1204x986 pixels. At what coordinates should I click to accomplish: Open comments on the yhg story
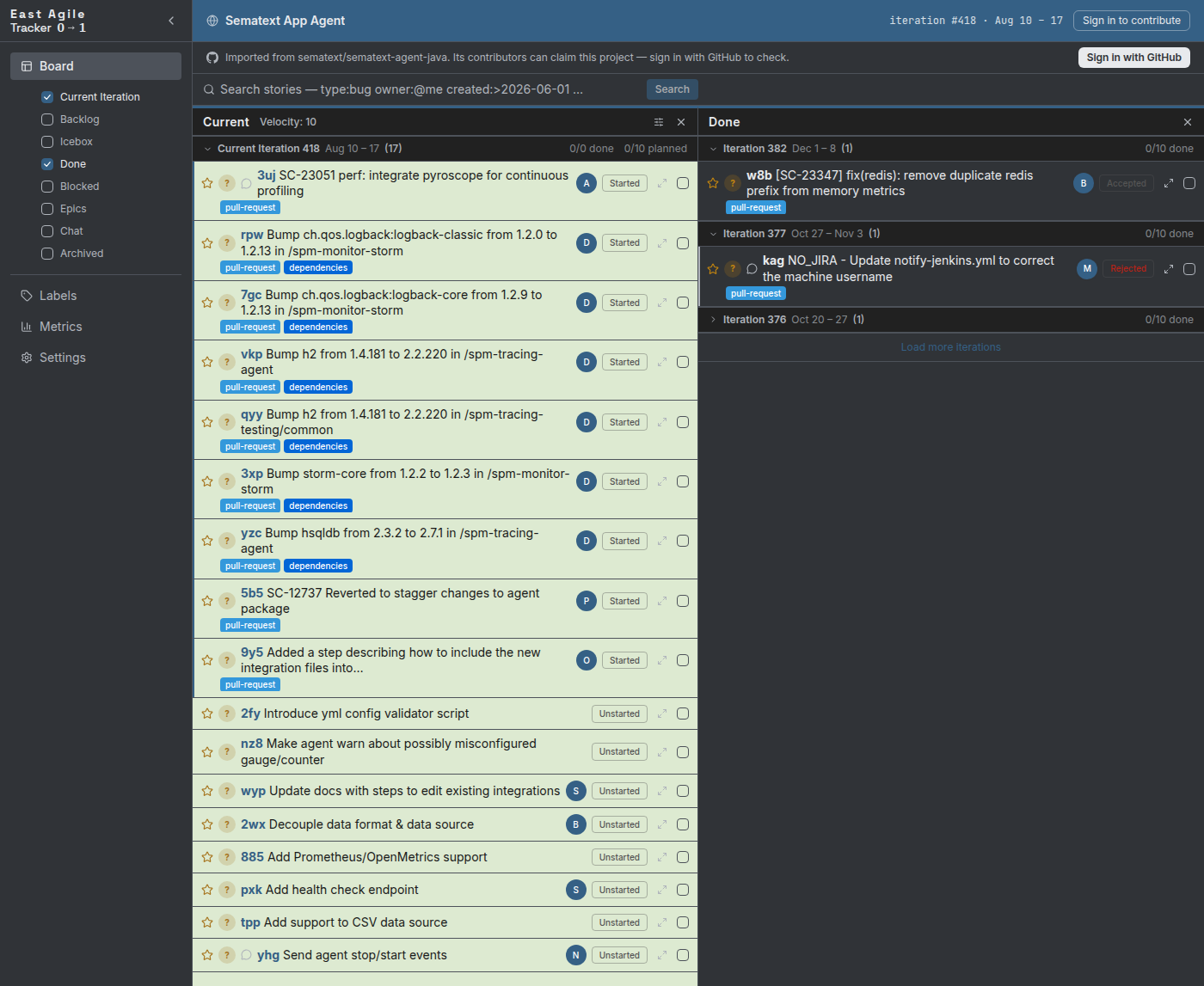point(246,955)
